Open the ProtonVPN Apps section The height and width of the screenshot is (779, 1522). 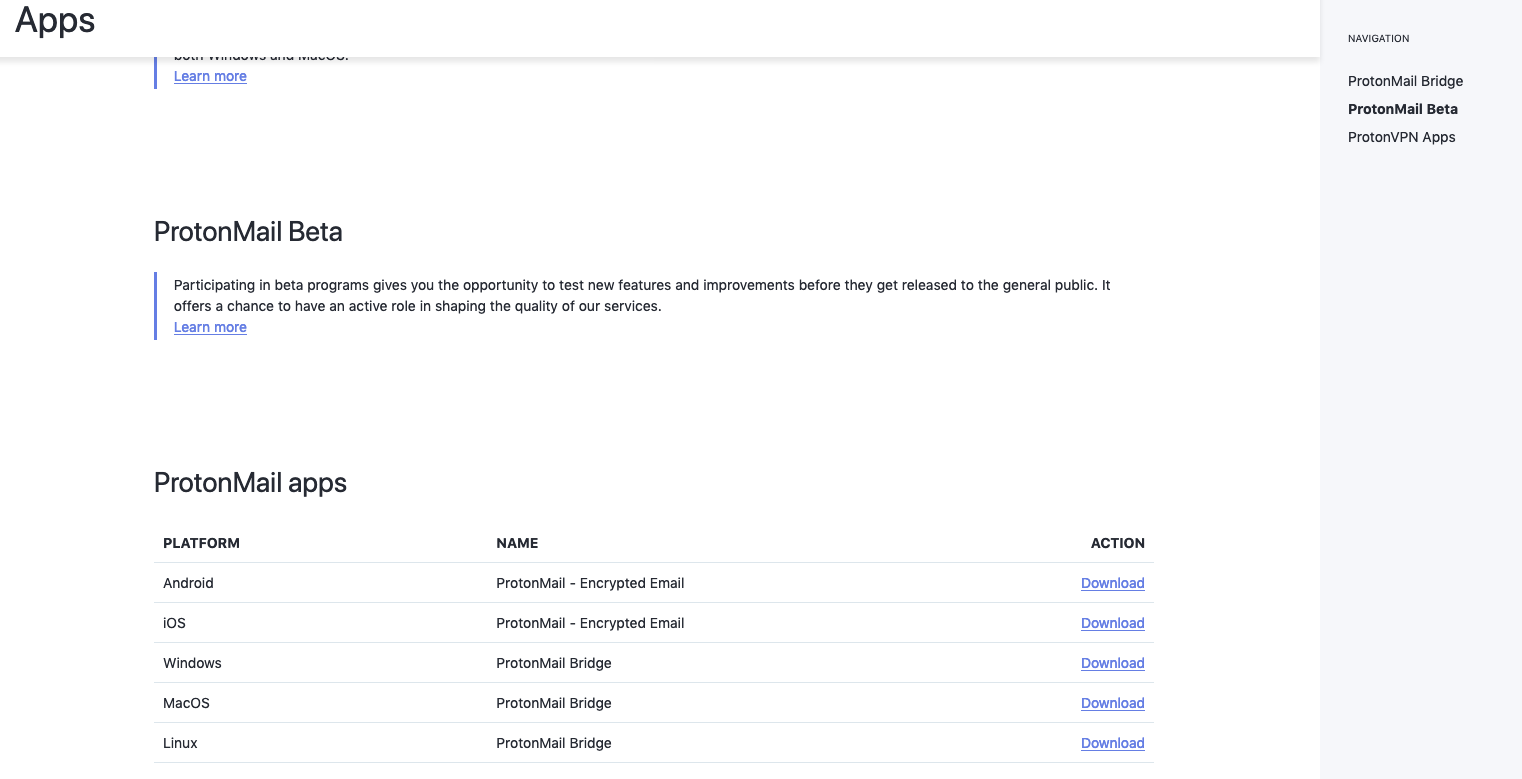(1401, 137)
